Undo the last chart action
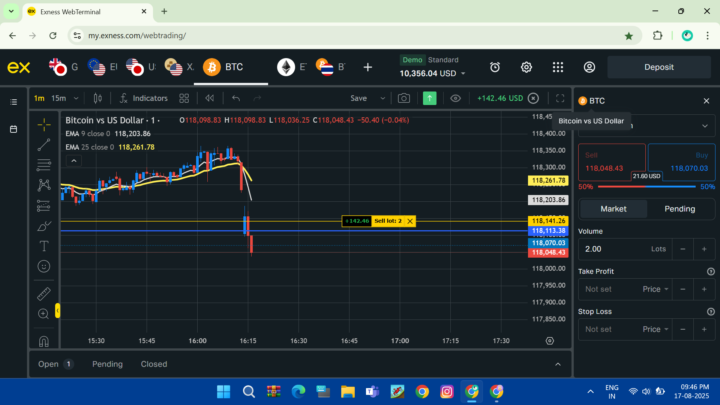720x405 pixels. [236, 98]
